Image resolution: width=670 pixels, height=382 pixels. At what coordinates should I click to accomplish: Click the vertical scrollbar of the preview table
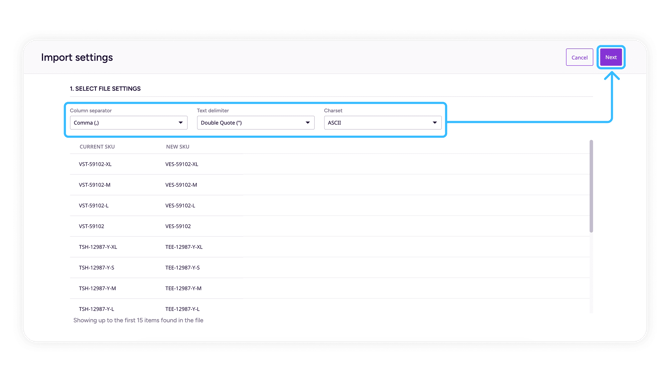(x=591, y=186)
